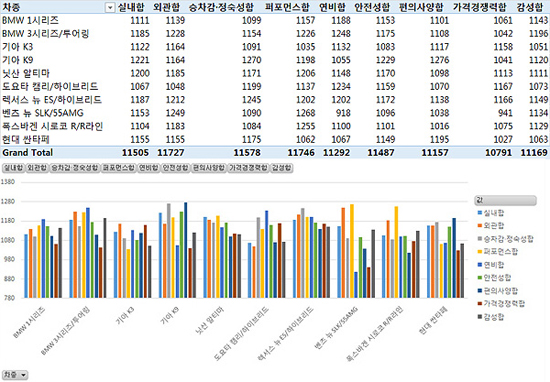This screenshot has height=382, width=550.
Task: Select the 퍼포먼스합 chart field button
Action: [119, 168]
